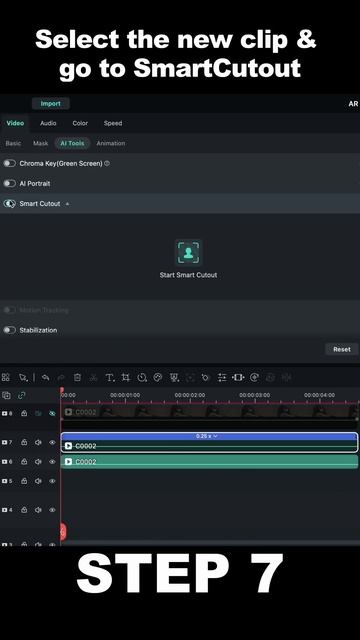Open the Animation sub-tab
This screenshot has width=360, height=640.
click(x=111, y=143)
